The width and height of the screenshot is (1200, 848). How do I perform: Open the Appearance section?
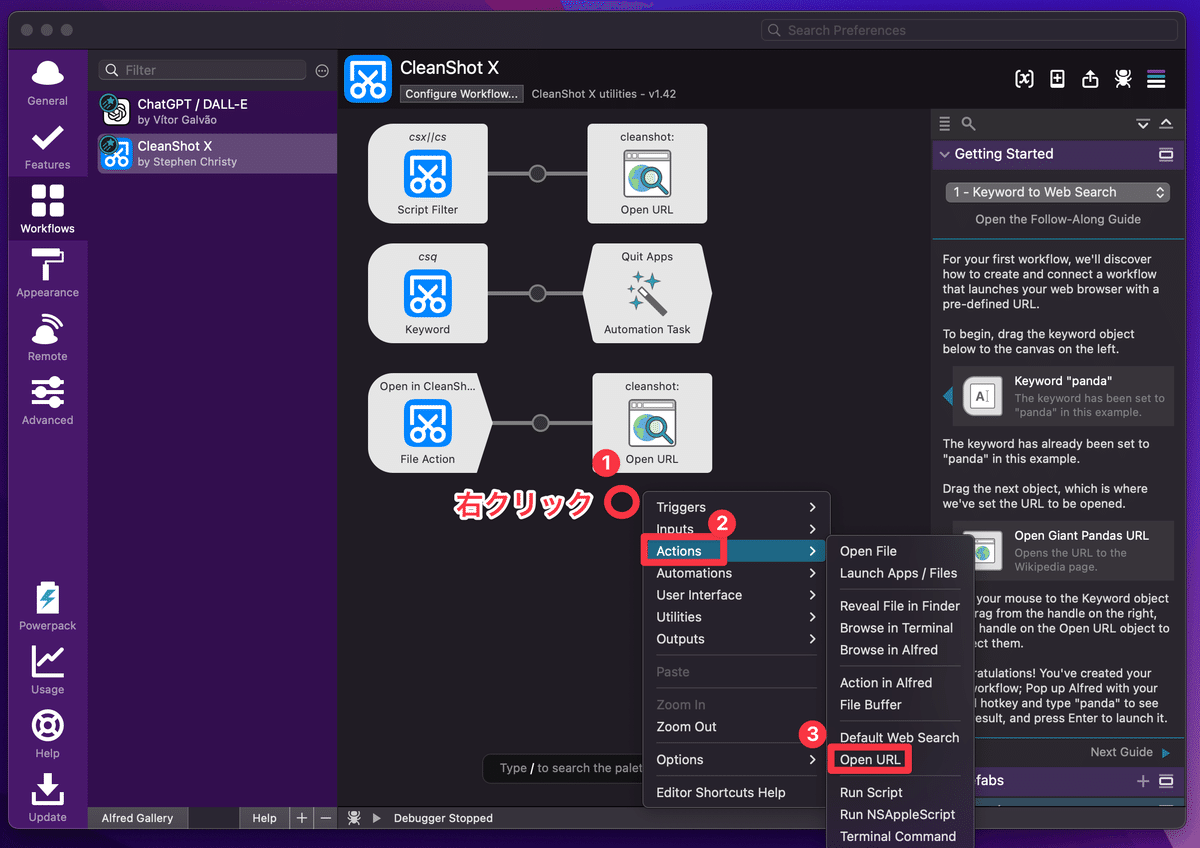[47, 274]
